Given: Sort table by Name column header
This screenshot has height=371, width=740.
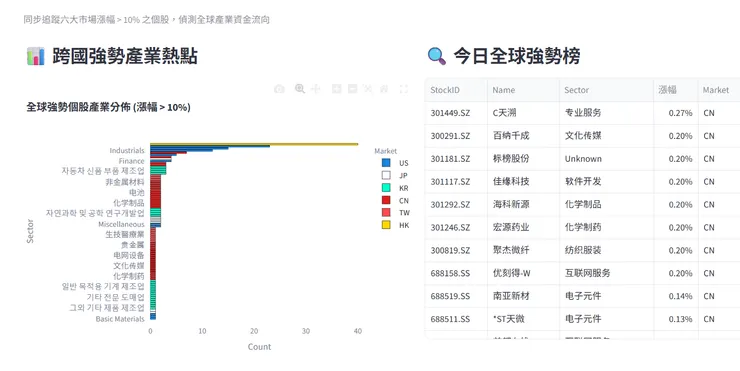Looking at the screenshot, I should pos(523,90).
